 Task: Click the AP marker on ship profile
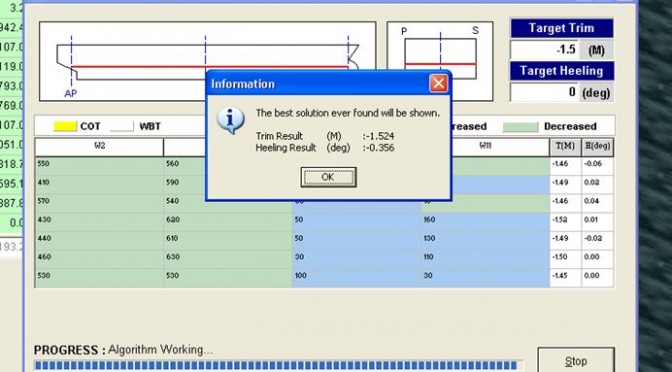tap(71, 93)
